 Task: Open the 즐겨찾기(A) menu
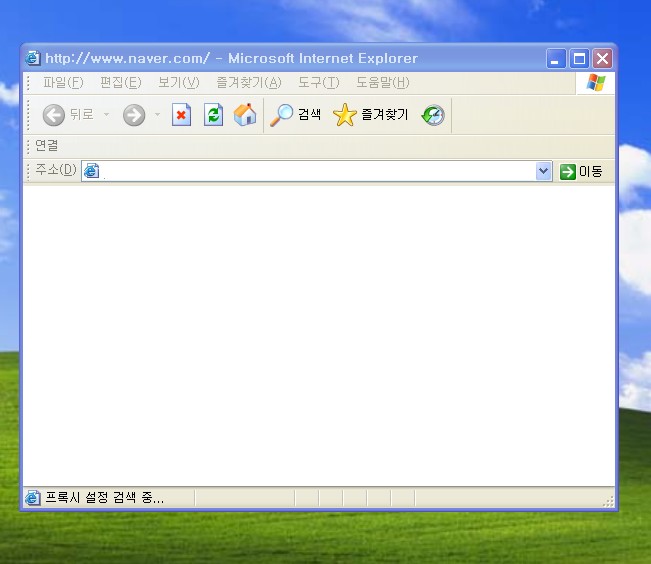[249, 83]
